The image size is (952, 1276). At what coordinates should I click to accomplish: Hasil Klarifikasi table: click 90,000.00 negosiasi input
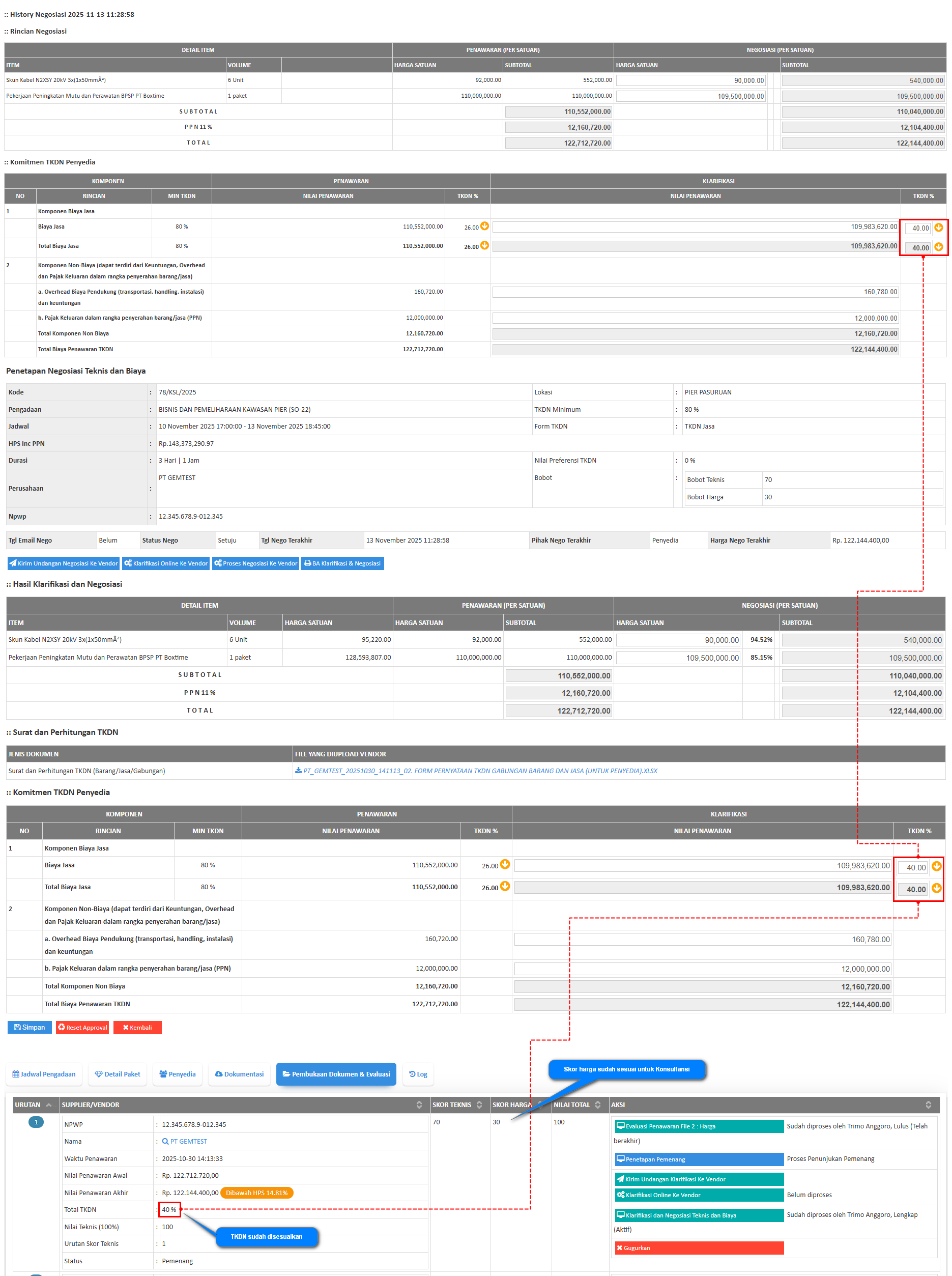pyautogui.click(x=678, y=640)
